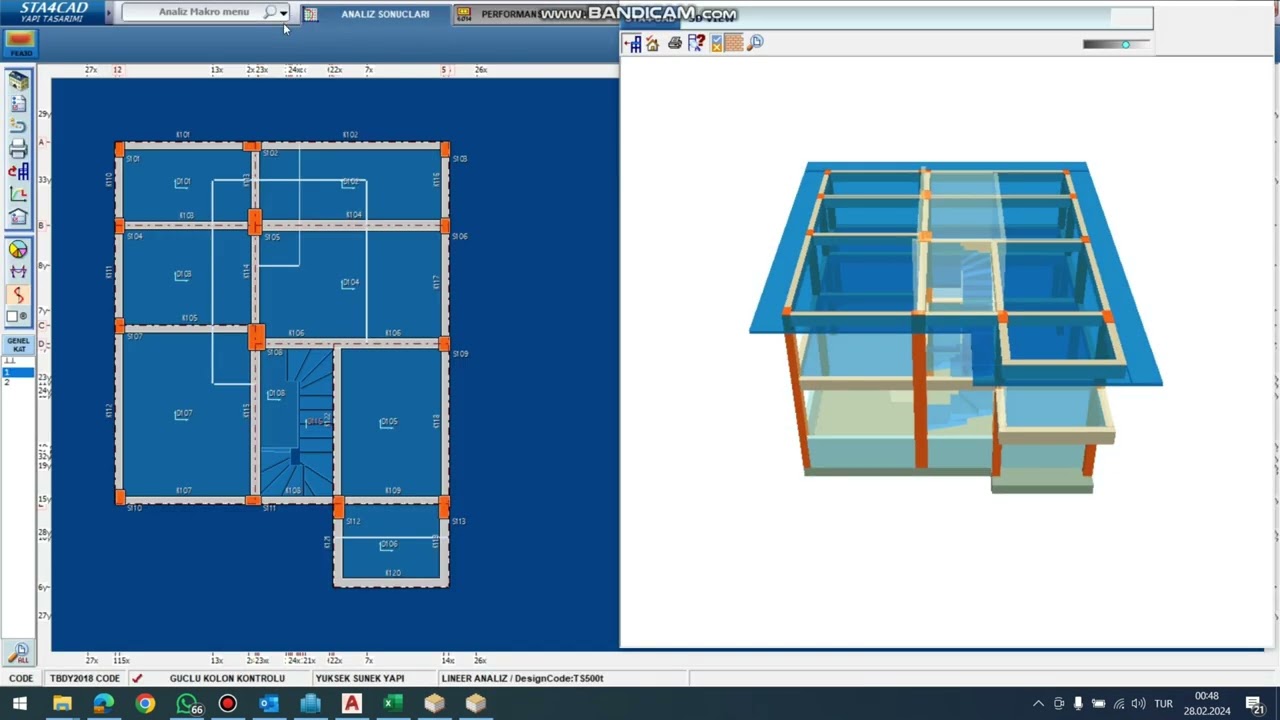
Task: Show hidden system tray icons chevron
Action: tap(1038, 704)
